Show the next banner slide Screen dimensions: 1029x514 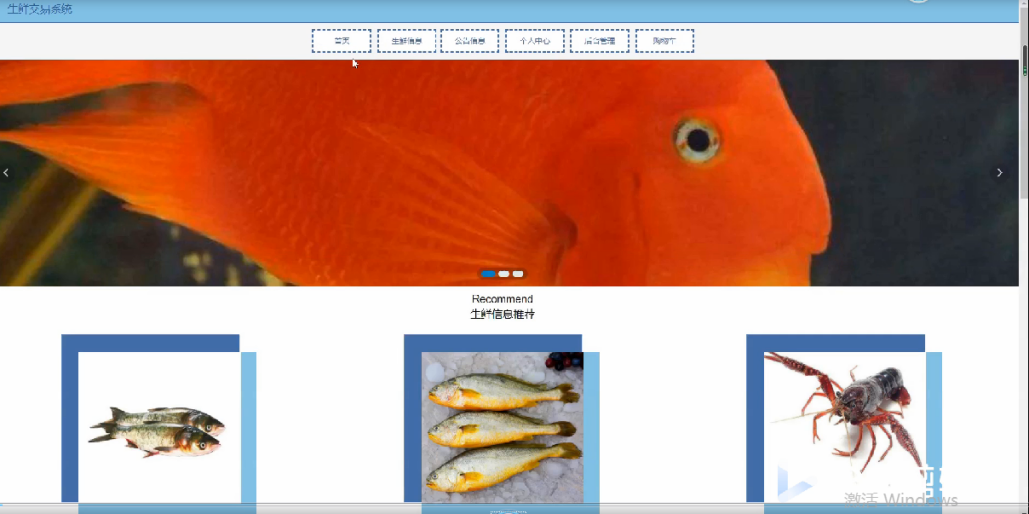pos(999,173)
